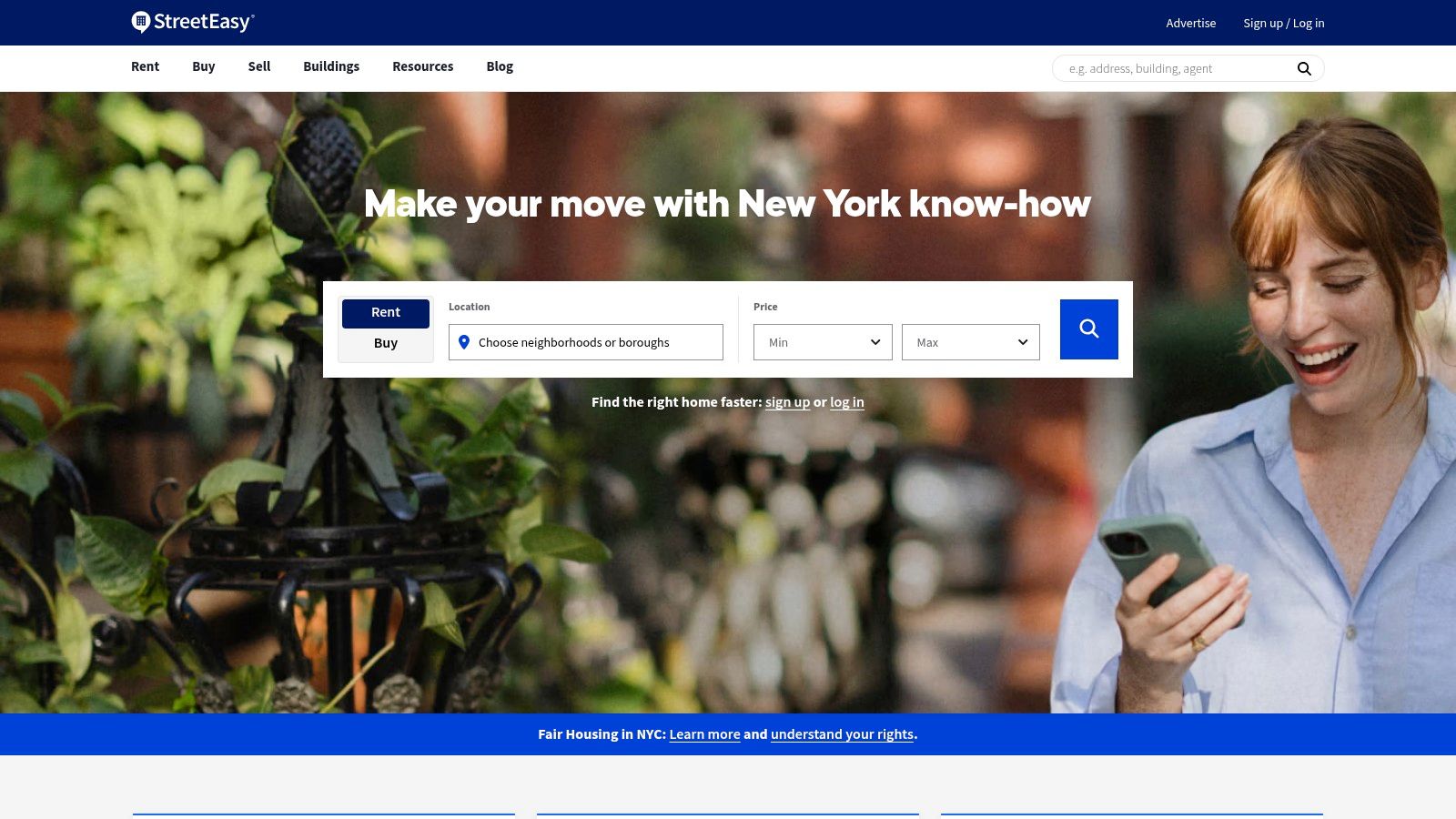Open the Max price dropdown
The image size is (1456, 819).
click(970, 342)
